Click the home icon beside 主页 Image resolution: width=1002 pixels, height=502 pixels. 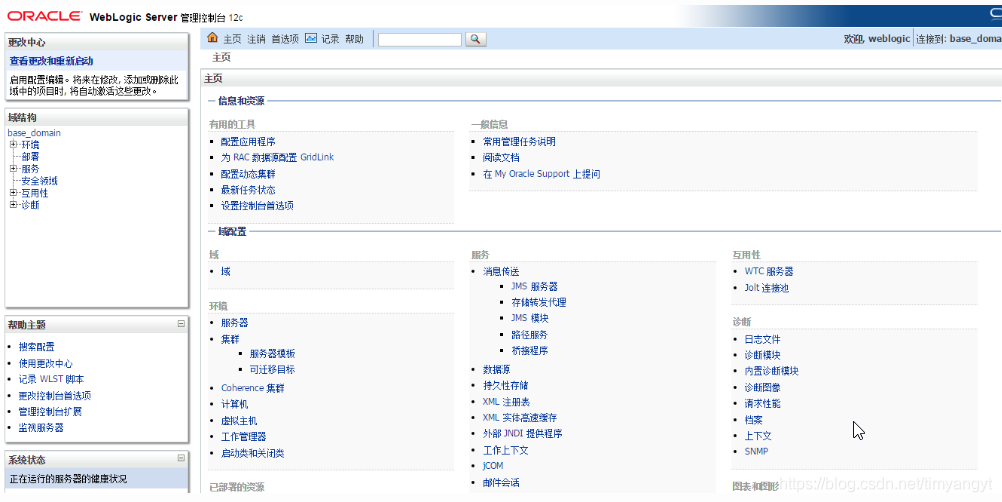[x=213, y=38]
